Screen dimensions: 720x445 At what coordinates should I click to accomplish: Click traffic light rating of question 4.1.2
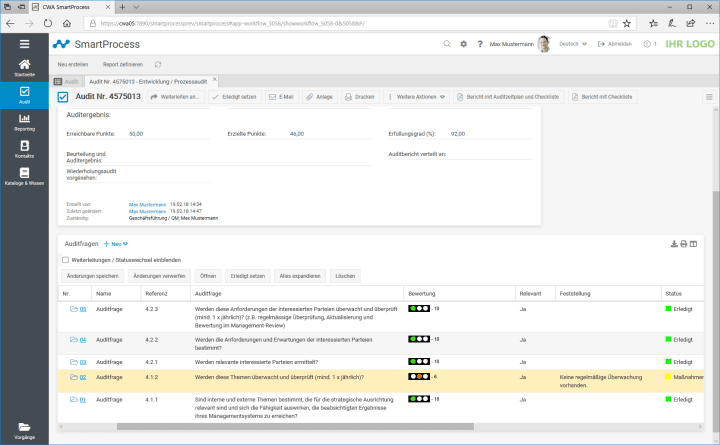[419, 377]
